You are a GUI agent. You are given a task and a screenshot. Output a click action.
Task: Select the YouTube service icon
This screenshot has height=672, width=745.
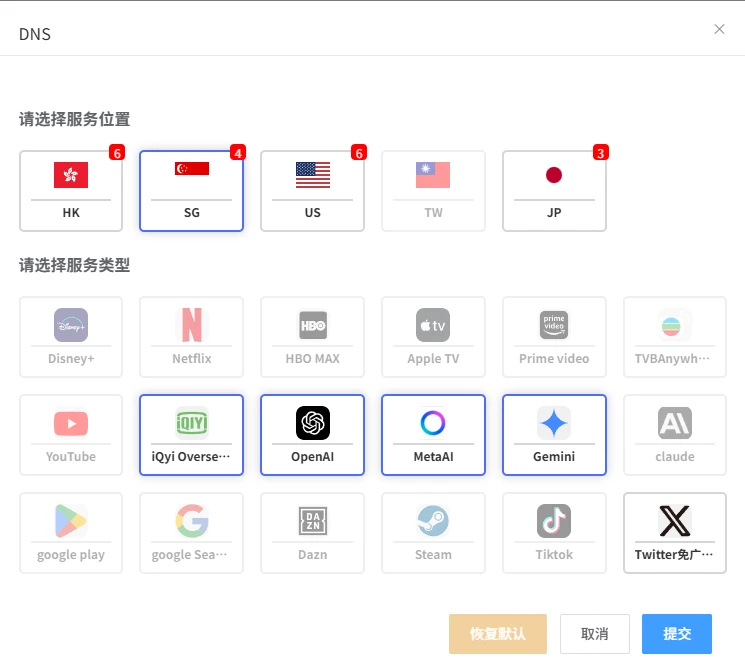[x=71, y=423]
